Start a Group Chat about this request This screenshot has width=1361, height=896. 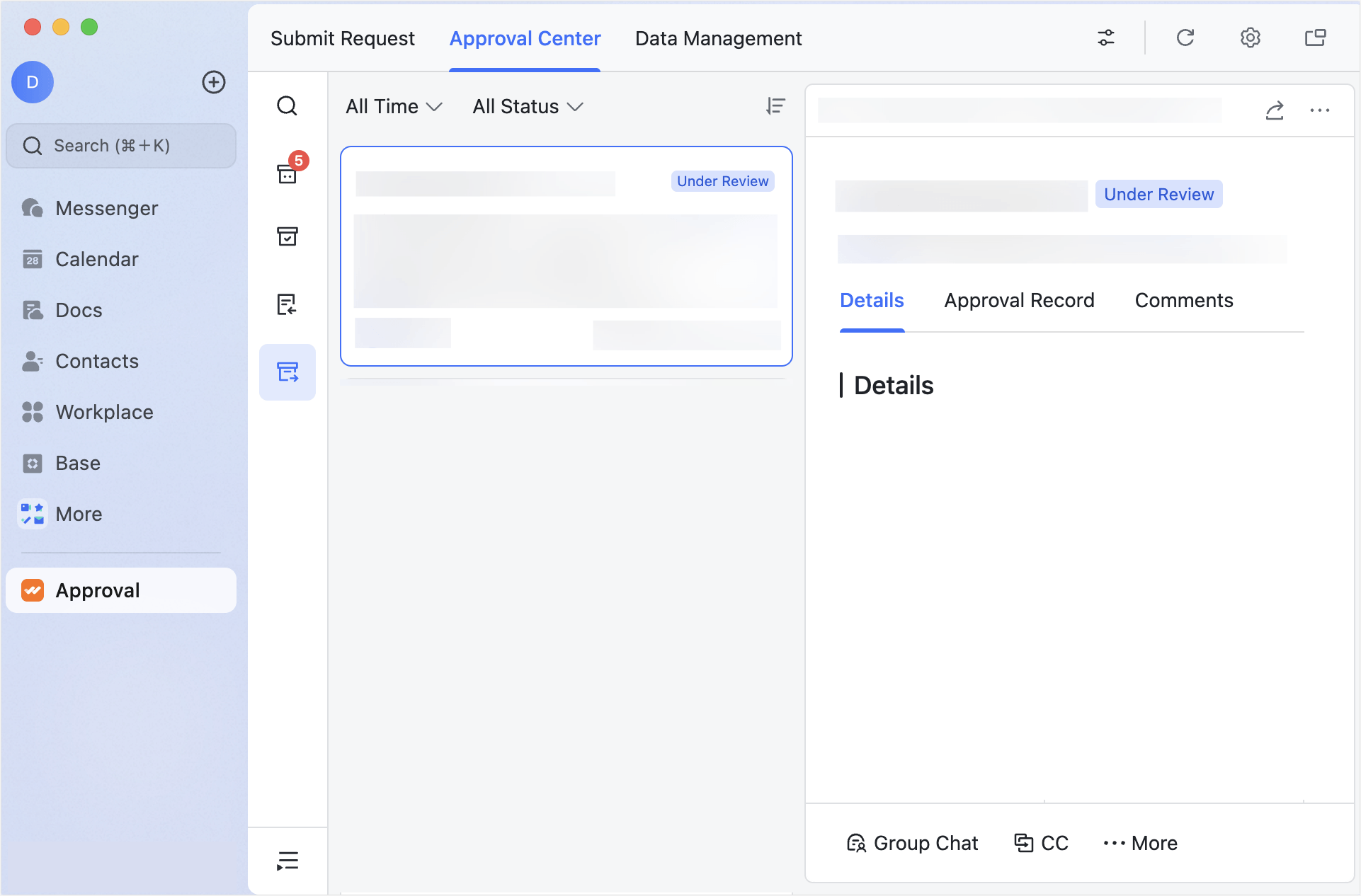[x=913, y=843]
